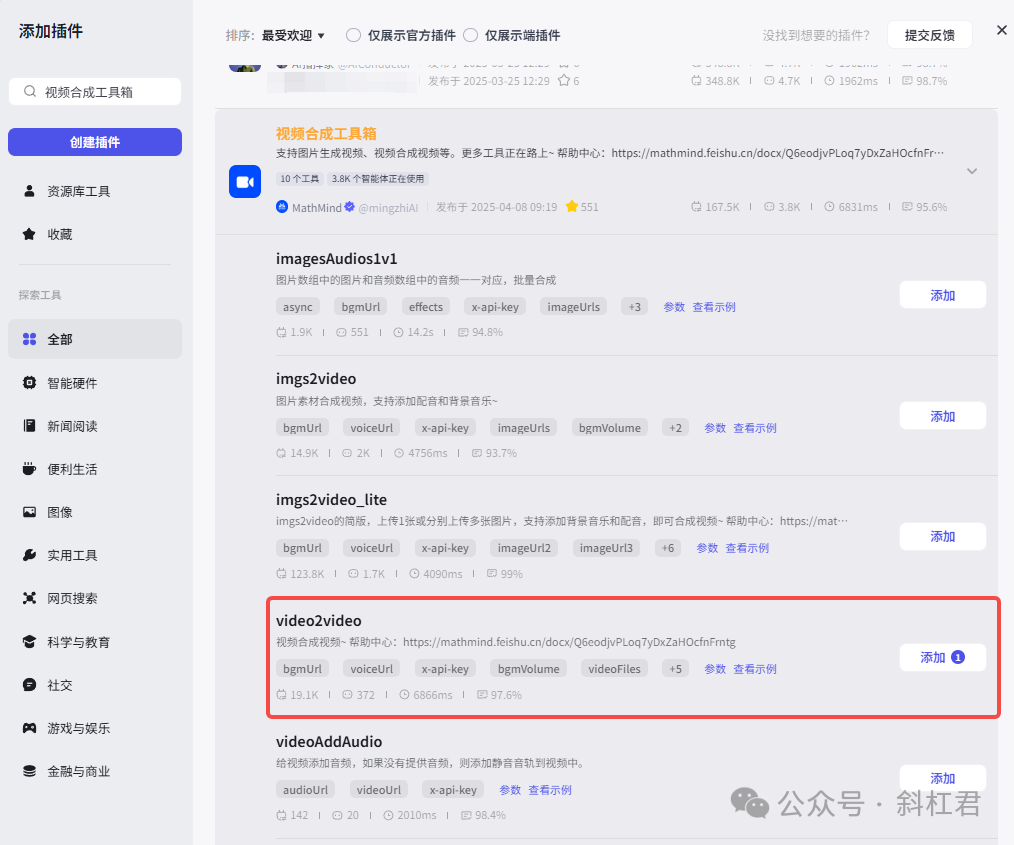The image size is (1014, 845).
Task: Collapse the 视频合成工具箱 plugin chevron
Action: (x=971, y=171)
